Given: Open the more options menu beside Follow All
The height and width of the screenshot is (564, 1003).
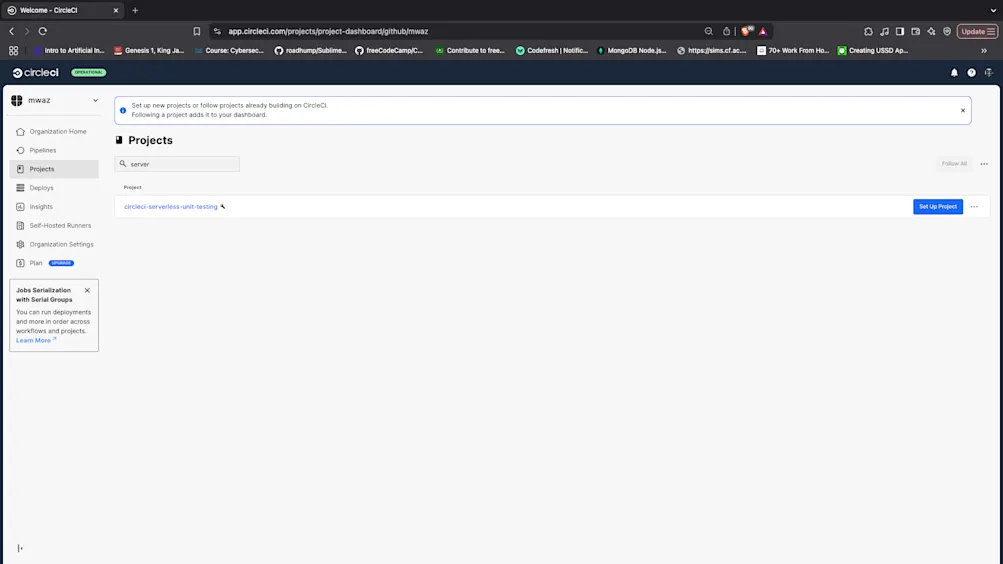Looking at the screenshot, I should tap(984, 164).
